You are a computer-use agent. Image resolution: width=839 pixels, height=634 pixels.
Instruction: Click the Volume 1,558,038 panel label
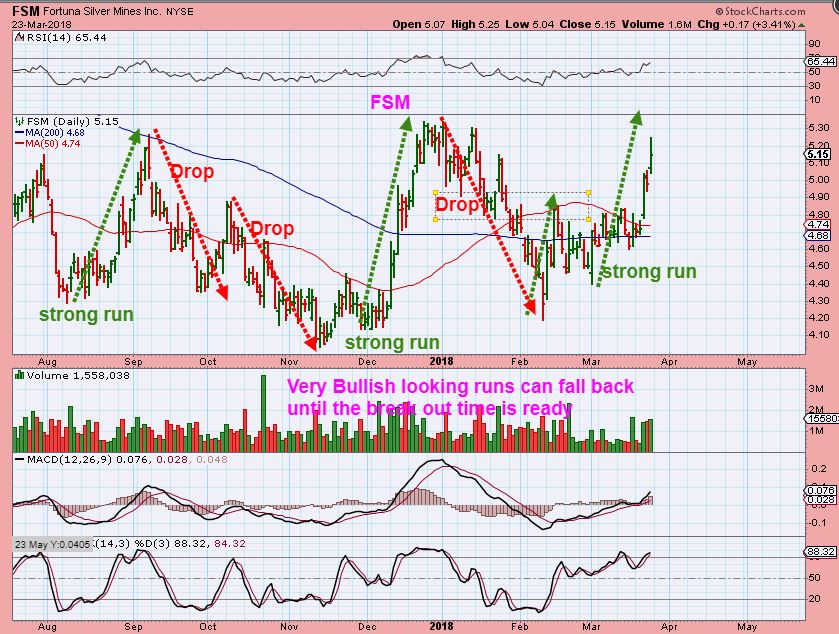[78, 376]
